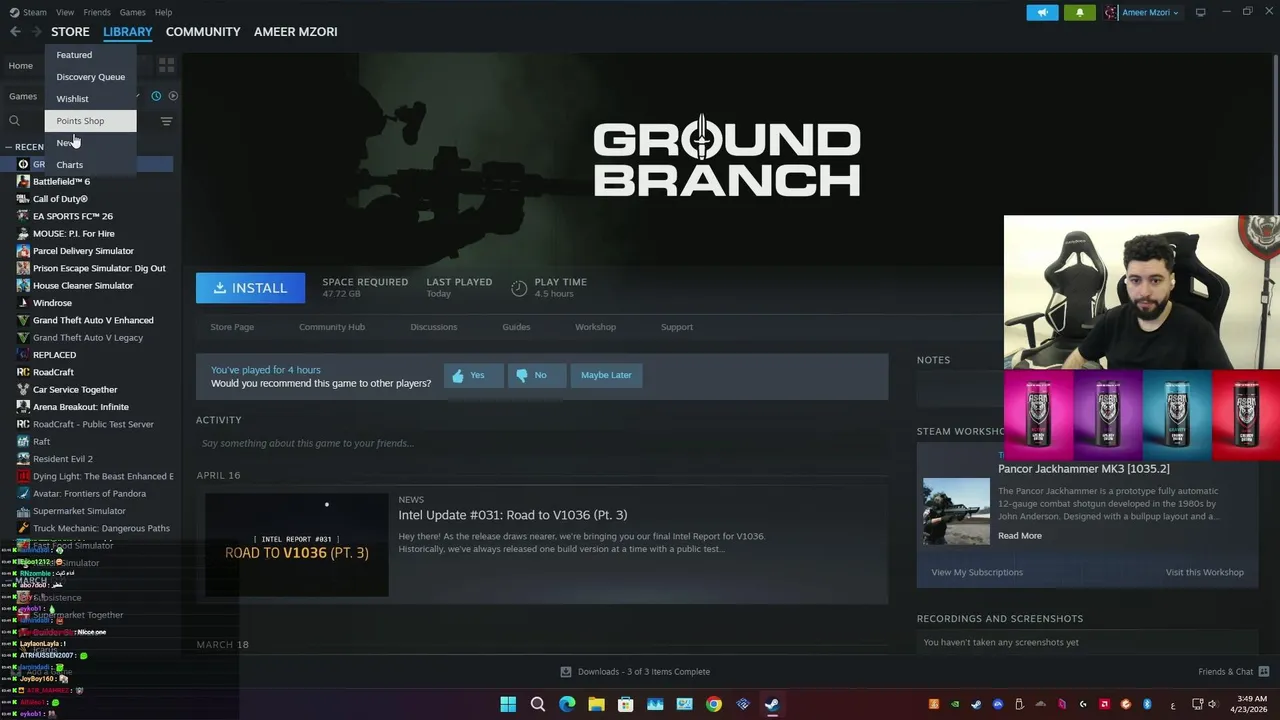Open Road to V1036 news thumbnail
This screenshot has width=1280, height=720.
pos(297,545)
